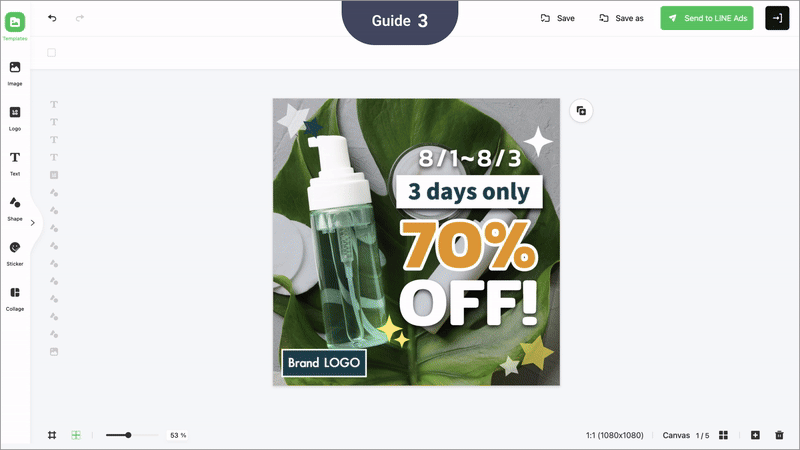The image size is (800, 450).
Task: Toggle the crop frame icon at bottom left
Action: (x=52, y=435)
